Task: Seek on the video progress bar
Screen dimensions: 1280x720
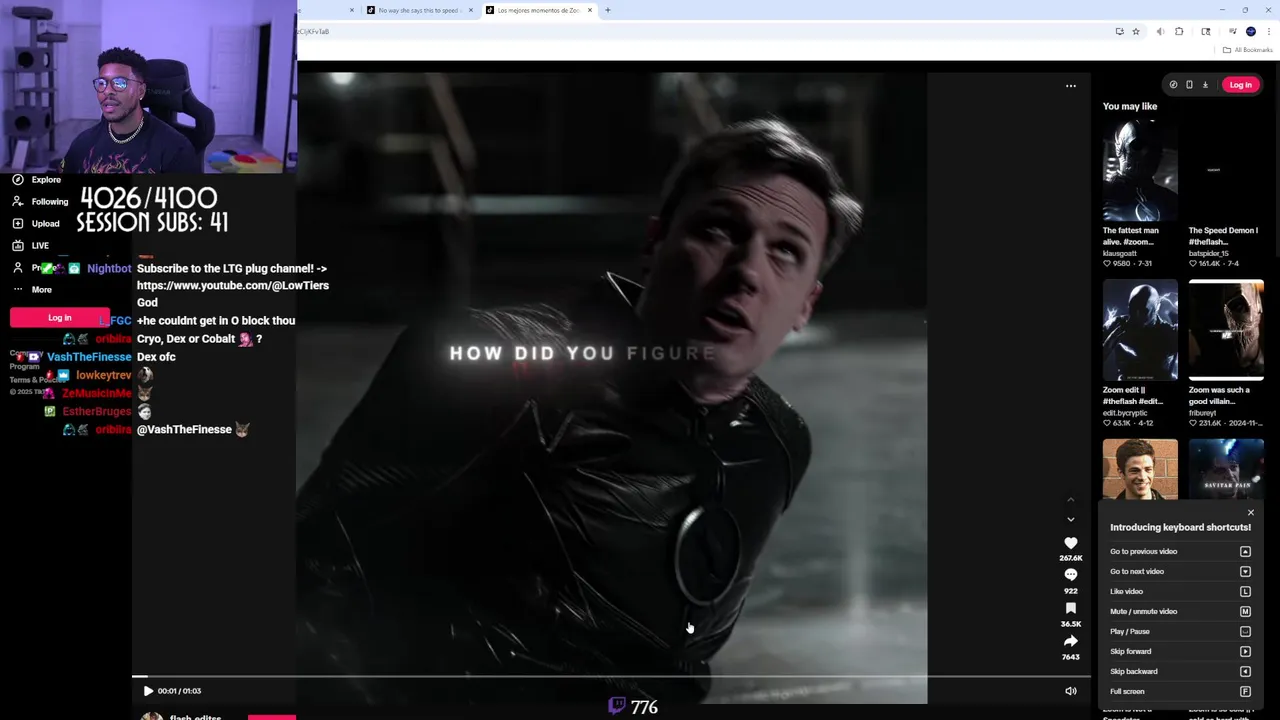Action: [610, 677]
